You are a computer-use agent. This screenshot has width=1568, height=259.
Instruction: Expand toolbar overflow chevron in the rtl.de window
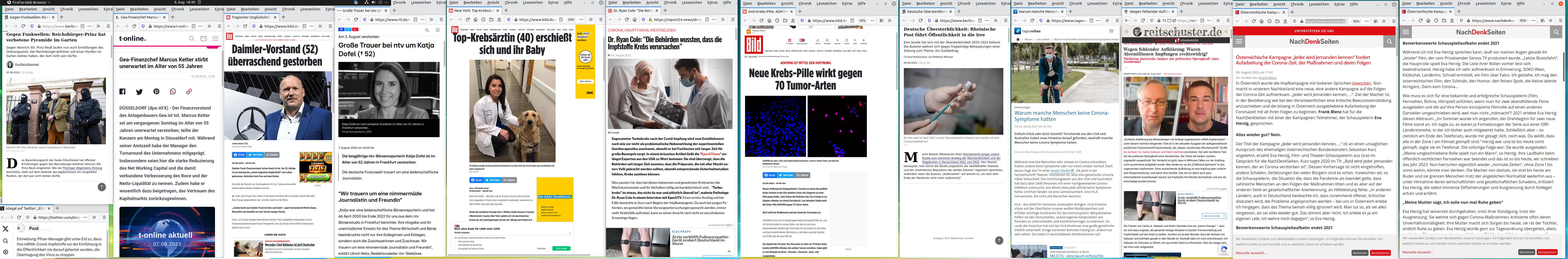[x=431, y=19]
